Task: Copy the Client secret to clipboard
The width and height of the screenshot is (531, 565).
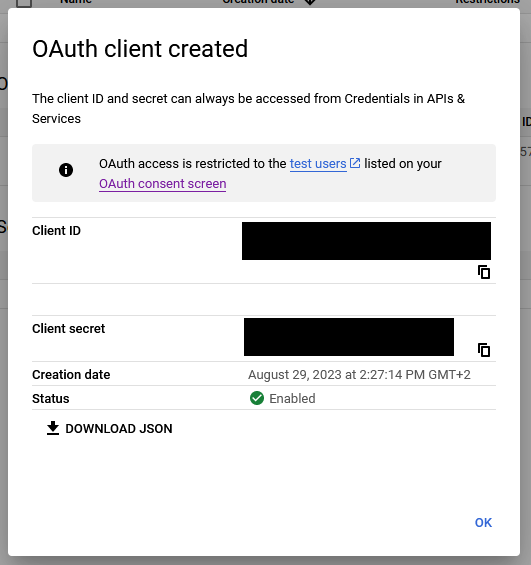Action: click(484, 350)
